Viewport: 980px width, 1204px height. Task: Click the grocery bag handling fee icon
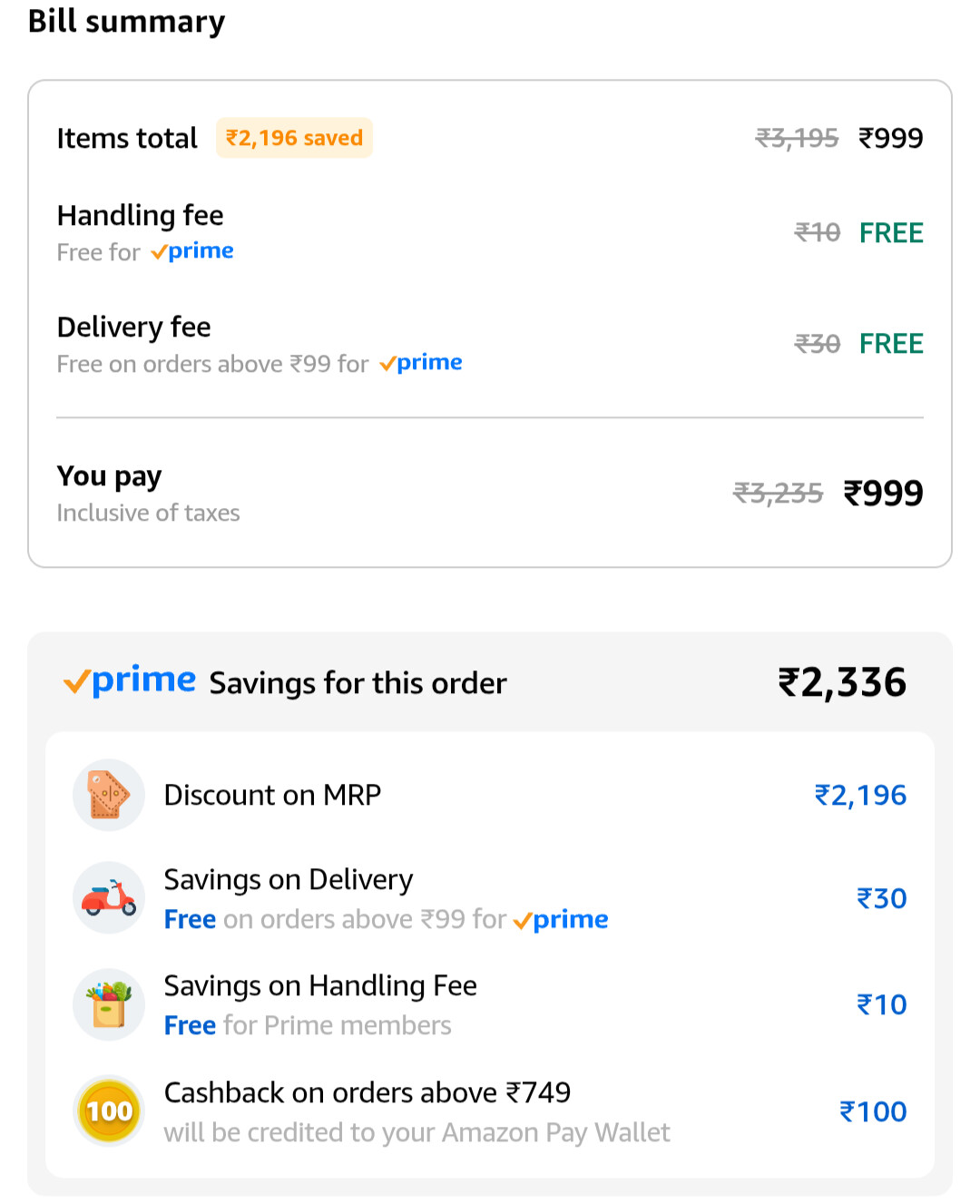pyautogui.click(x=109, y=1004)
